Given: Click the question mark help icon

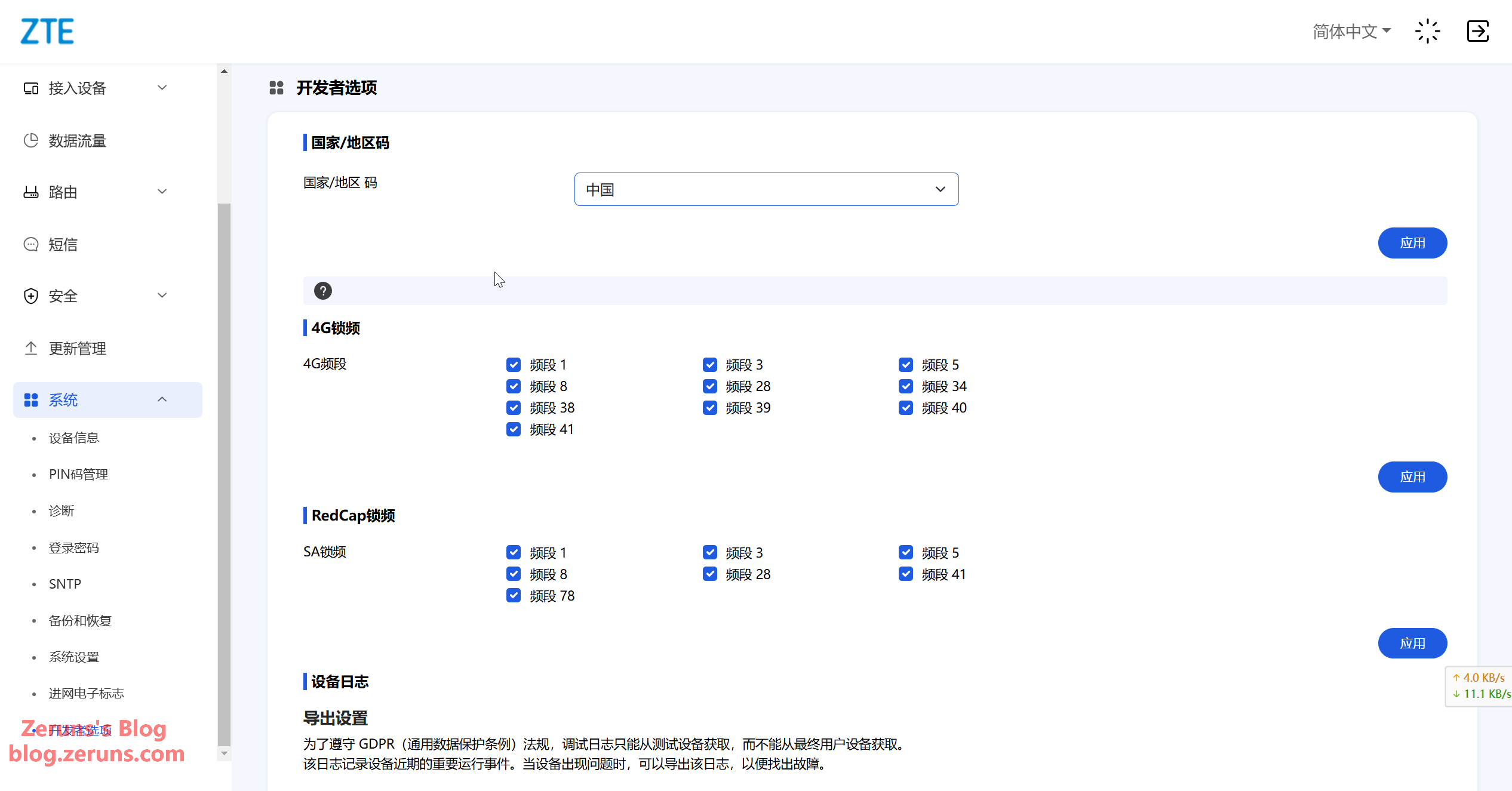Looking at the screenshot, I should 323,291.
